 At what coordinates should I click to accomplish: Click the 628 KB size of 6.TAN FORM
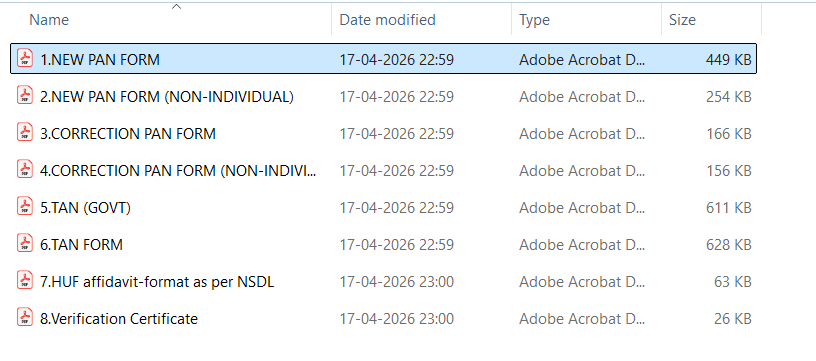[x=729, y=244]
